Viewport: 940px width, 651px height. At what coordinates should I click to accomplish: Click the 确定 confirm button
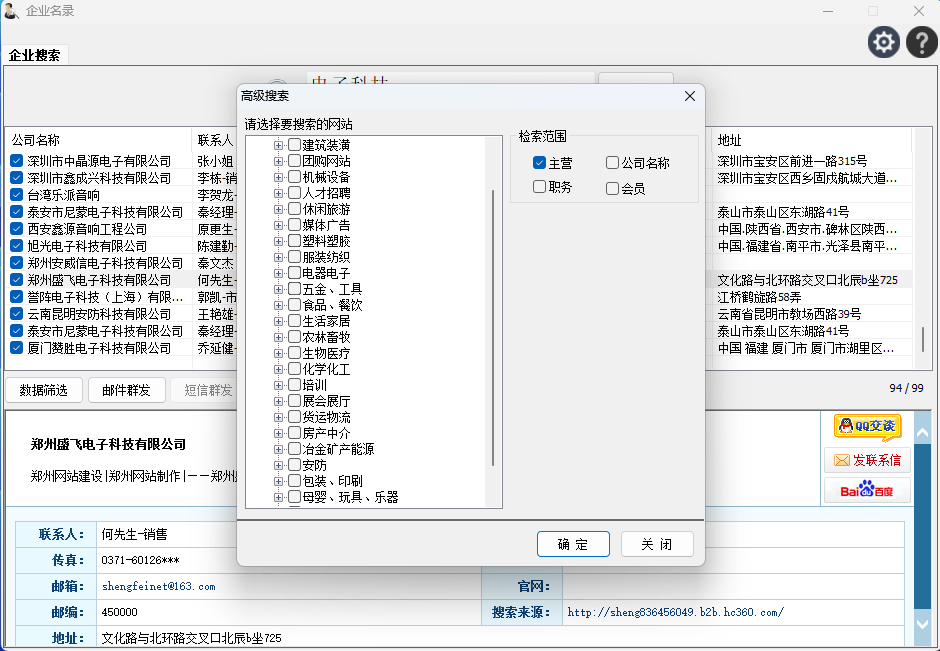pos(573,544)
